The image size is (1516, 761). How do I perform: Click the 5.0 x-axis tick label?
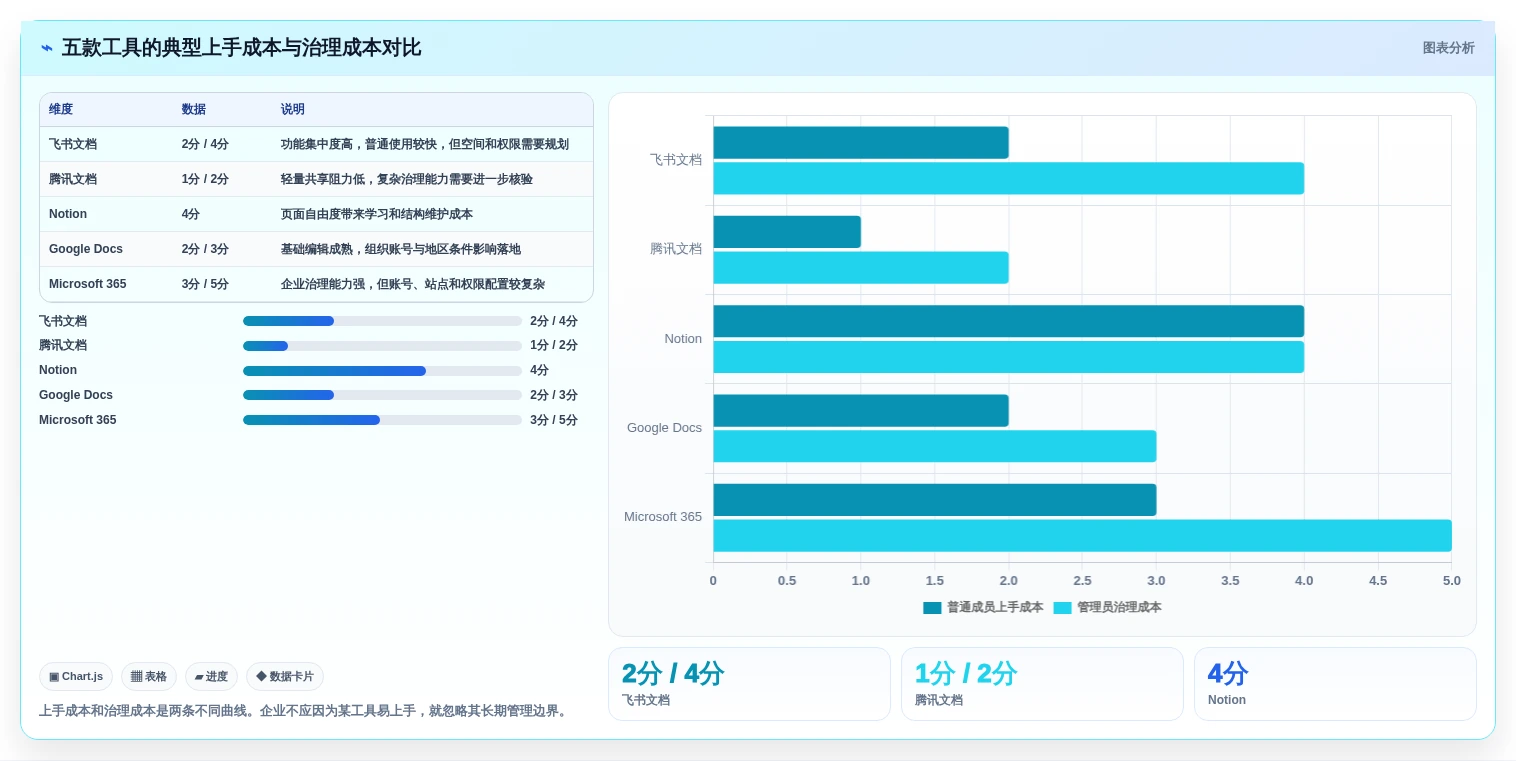coord(1451,581)
